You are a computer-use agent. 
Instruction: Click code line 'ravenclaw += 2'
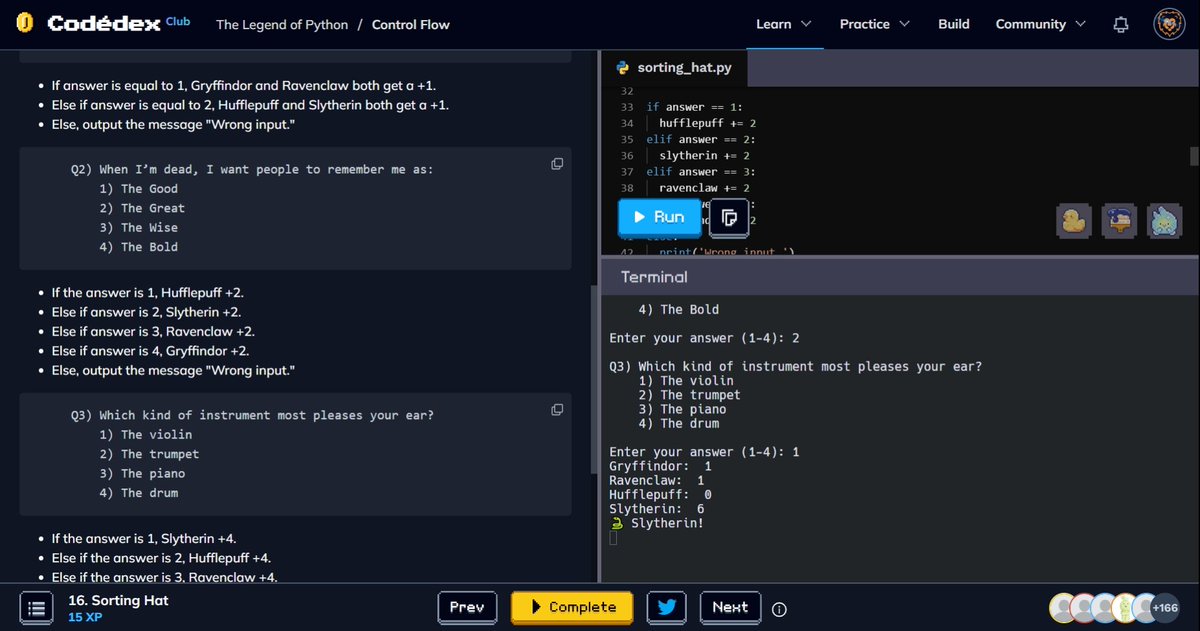point(704,187)
